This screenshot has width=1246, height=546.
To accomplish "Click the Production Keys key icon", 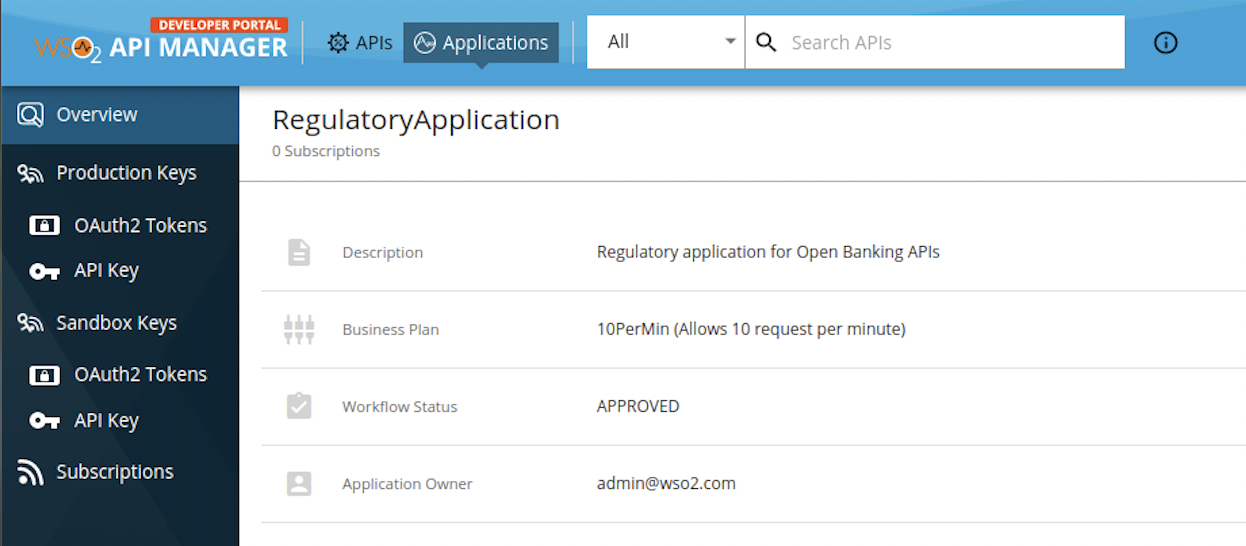I will (x=31, y=174).
